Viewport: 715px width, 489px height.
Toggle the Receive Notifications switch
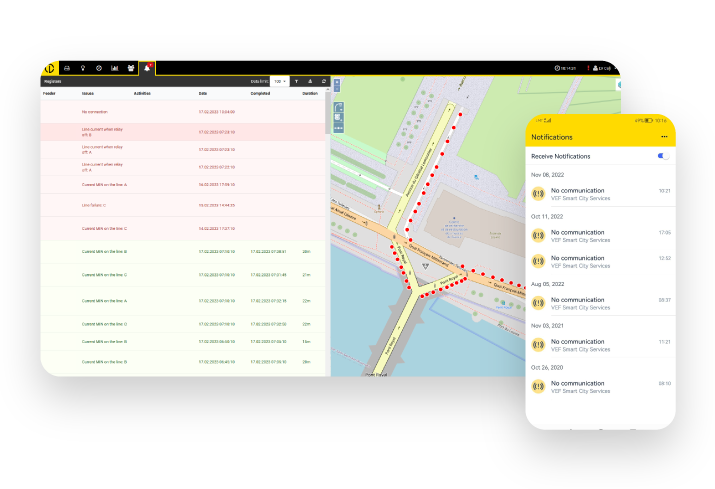(x=663, y=156)
